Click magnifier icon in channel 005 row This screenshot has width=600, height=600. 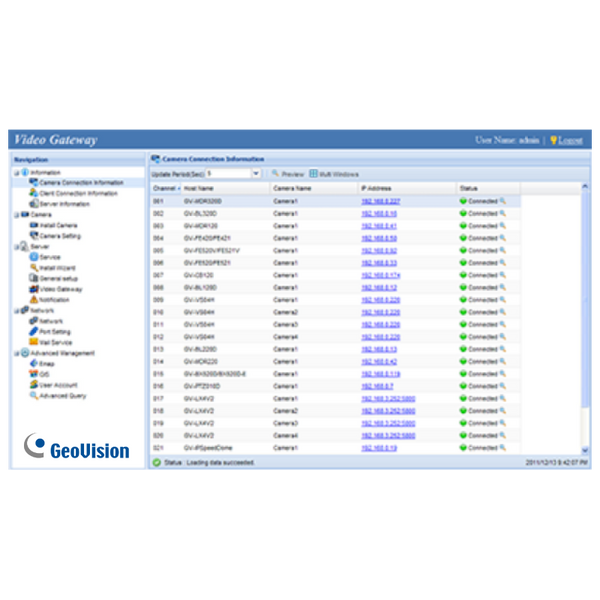(x=503, y=250)
